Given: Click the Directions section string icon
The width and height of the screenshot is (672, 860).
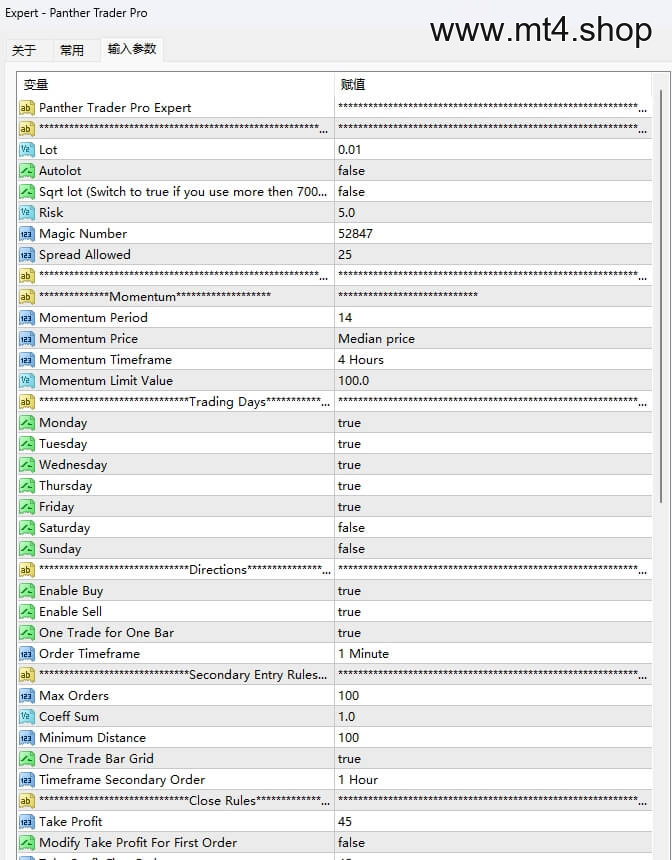Looking at the screenshot, I should (x=26, y=570).
